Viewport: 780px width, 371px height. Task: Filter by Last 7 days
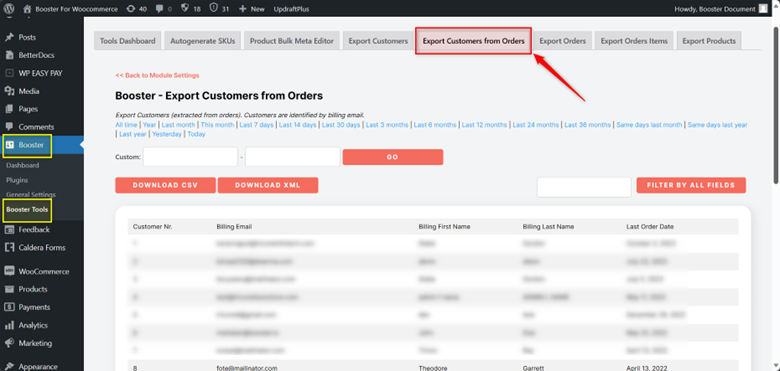point(257,125)
